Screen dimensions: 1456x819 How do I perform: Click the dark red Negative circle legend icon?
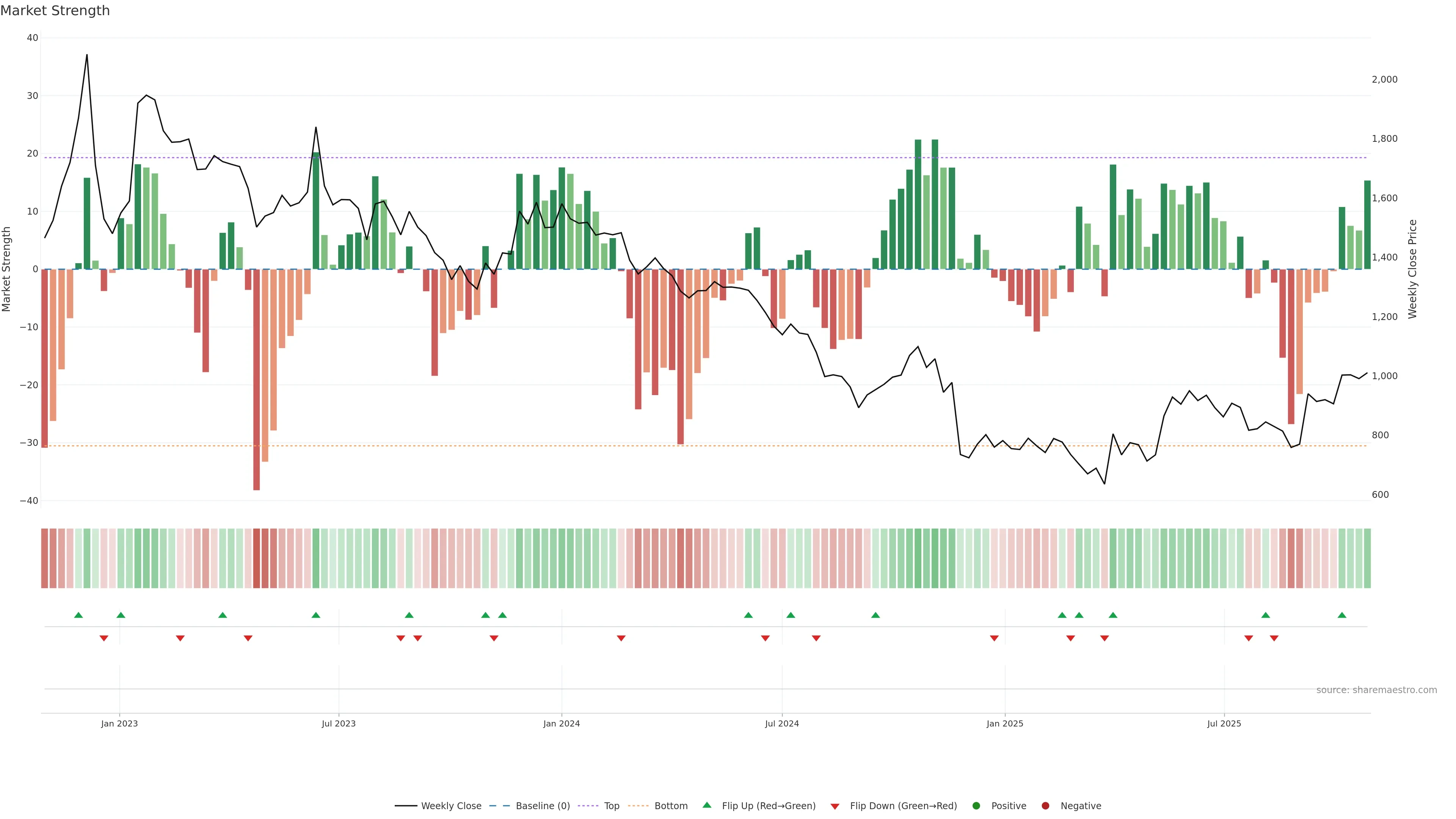pos(1045,805)
